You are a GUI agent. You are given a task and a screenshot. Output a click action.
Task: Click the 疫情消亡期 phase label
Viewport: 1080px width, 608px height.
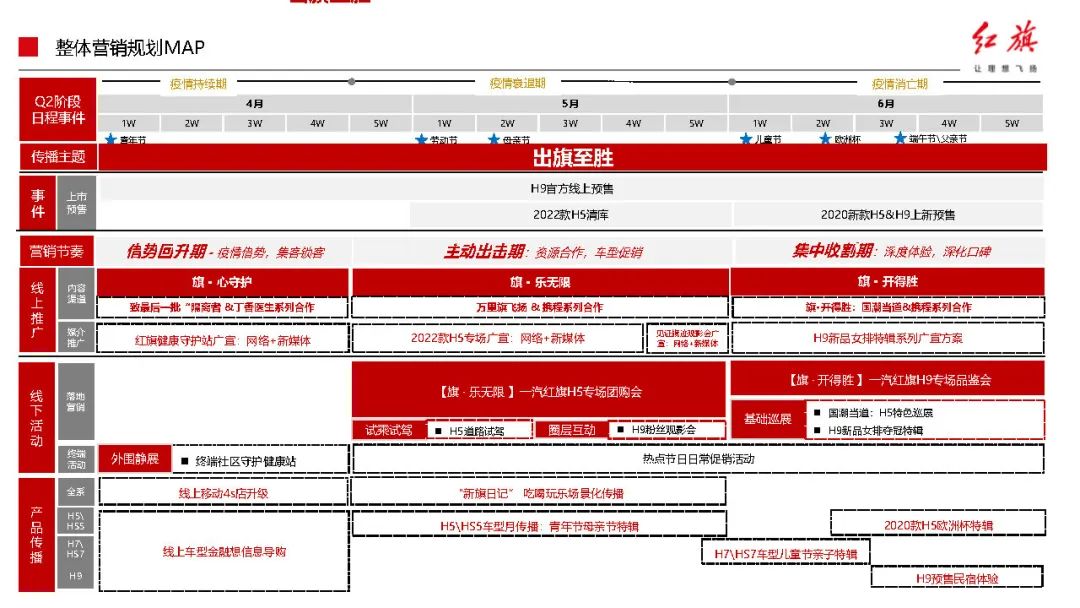900,84
